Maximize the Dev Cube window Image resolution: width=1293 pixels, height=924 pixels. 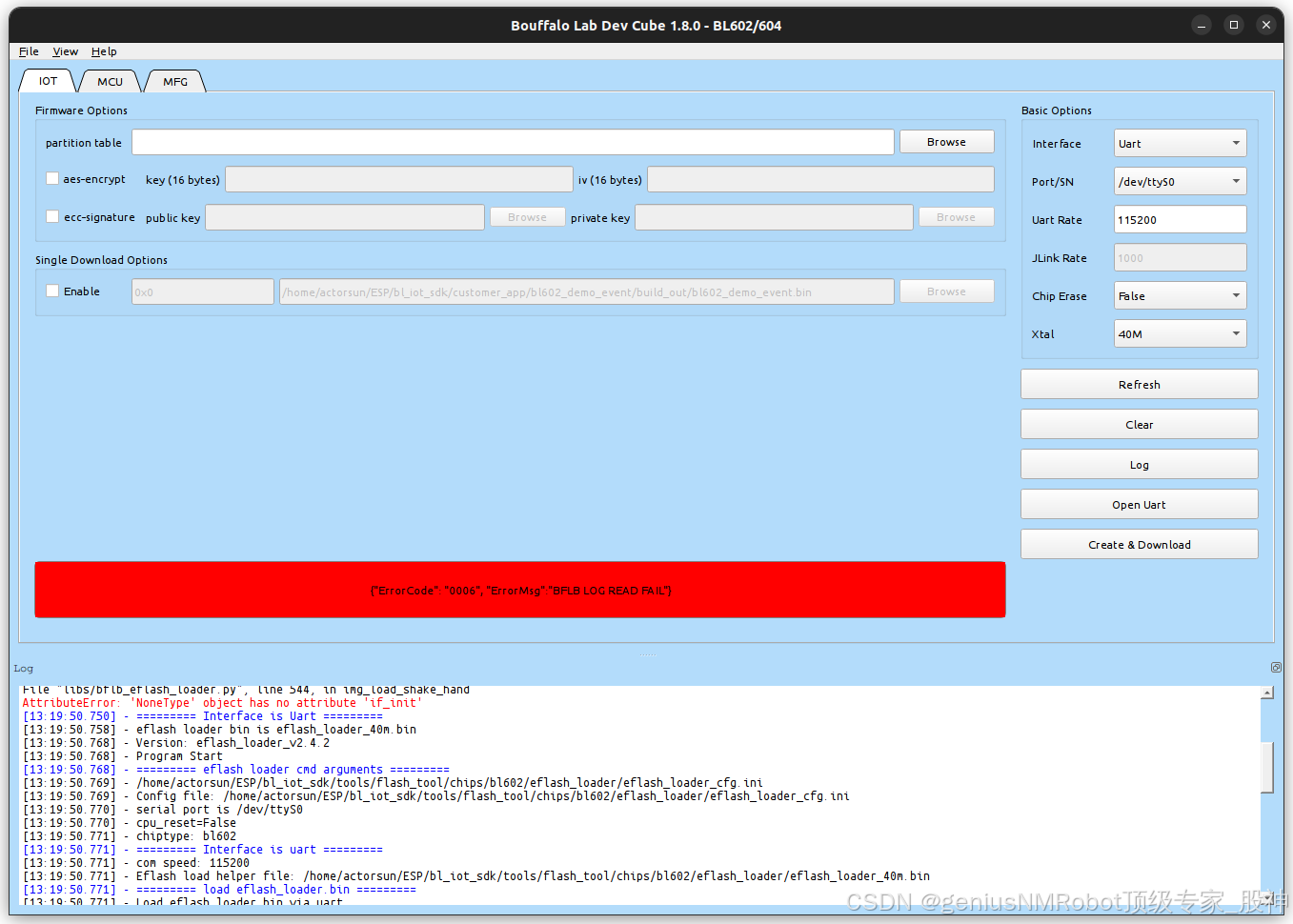(x=1234, y=25)
